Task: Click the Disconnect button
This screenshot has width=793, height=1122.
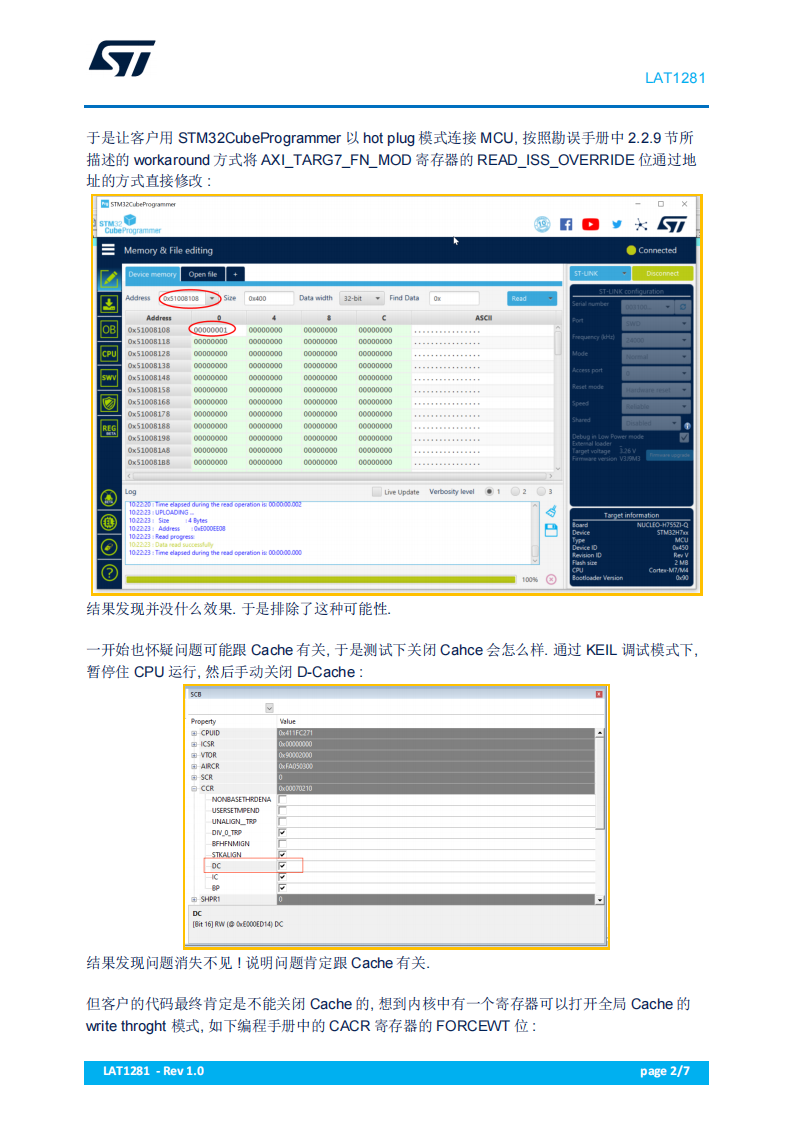Action: 662,273
